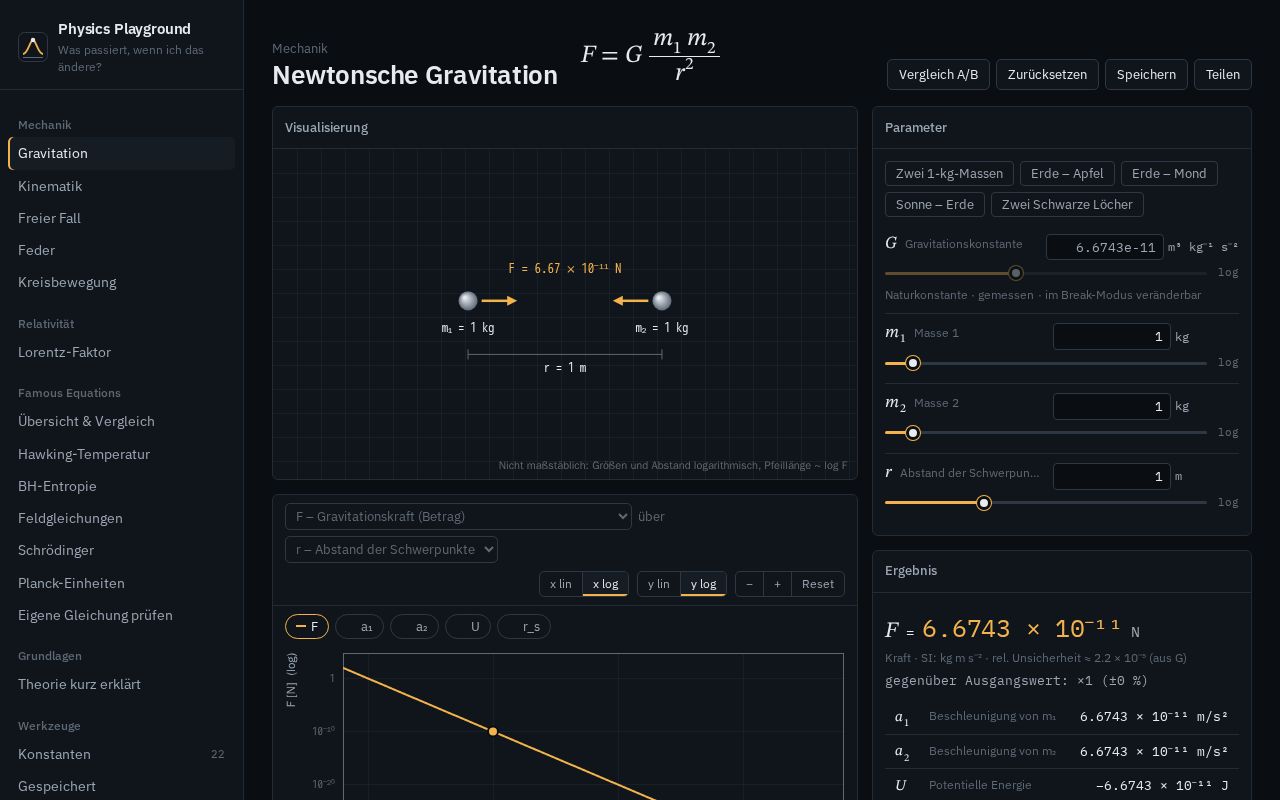The width and height of the screenshot is (1280, 800).
Task: Toggle log scale for the Abstand slider
Action: [x=1228, y=502]
